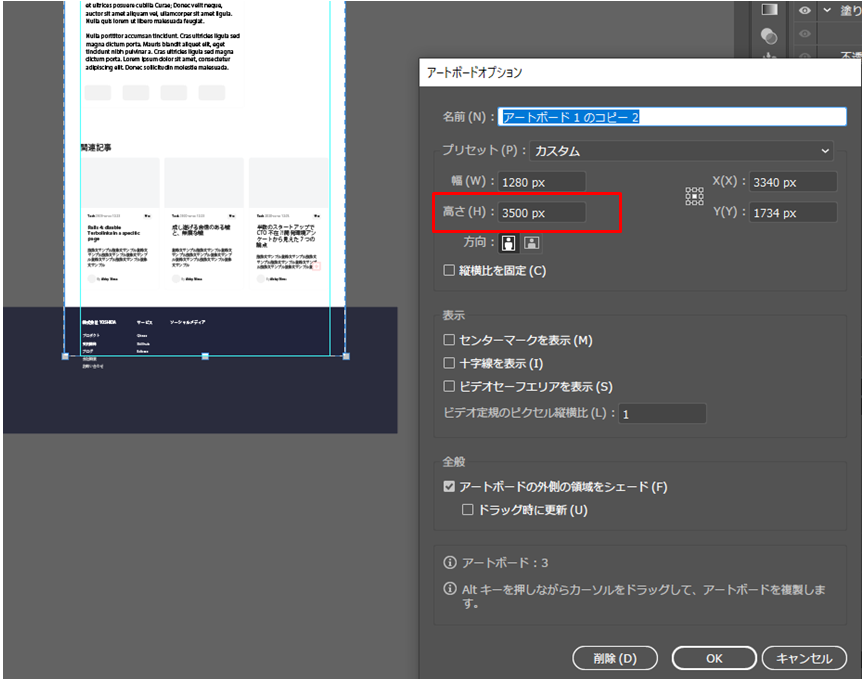
Task: Click the ビデオ定規のピクセル縦横比 field
Action: [x=663, y=413]
